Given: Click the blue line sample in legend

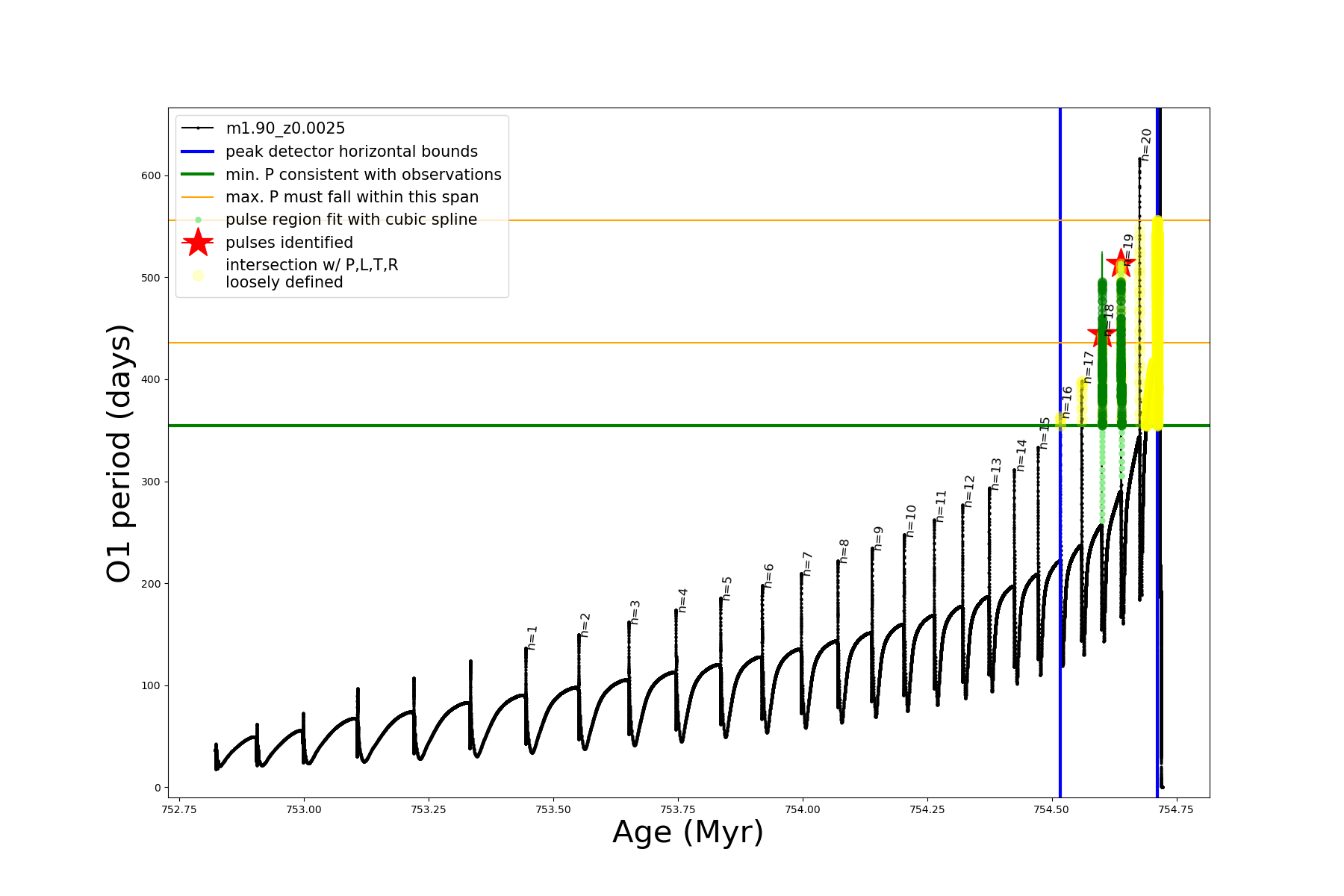Looking at the screenshot, I should [x=198, y=152].
